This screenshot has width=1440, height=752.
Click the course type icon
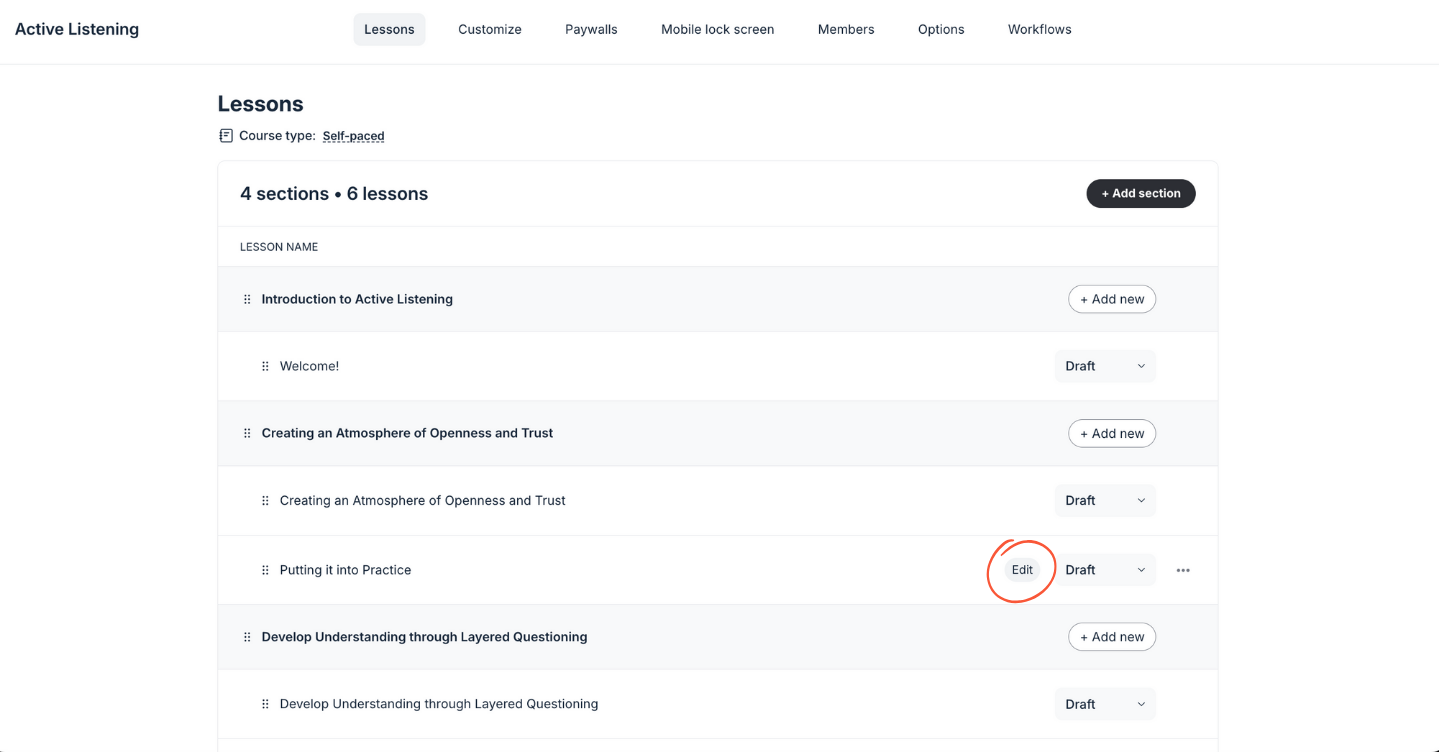pyautogui.click(x=226, y=136)
